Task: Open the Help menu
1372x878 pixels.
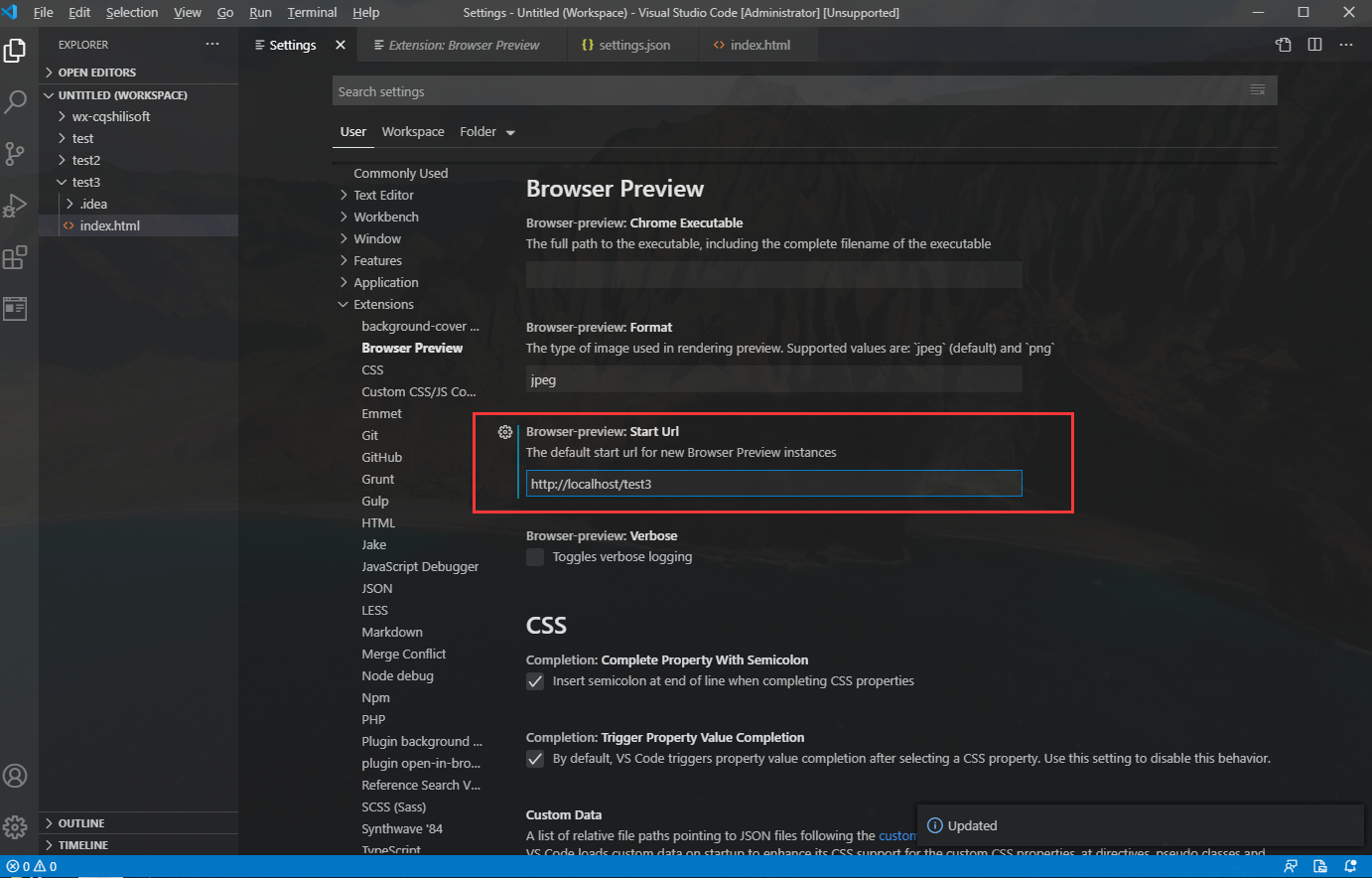Action: tap(366, 12)
